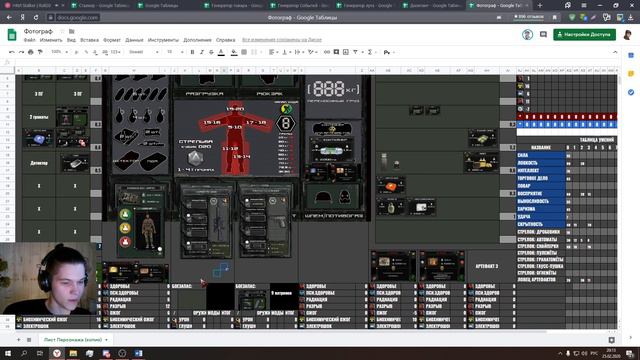
Task: Click the СИЛА skill row label
Action: point(541,156)
